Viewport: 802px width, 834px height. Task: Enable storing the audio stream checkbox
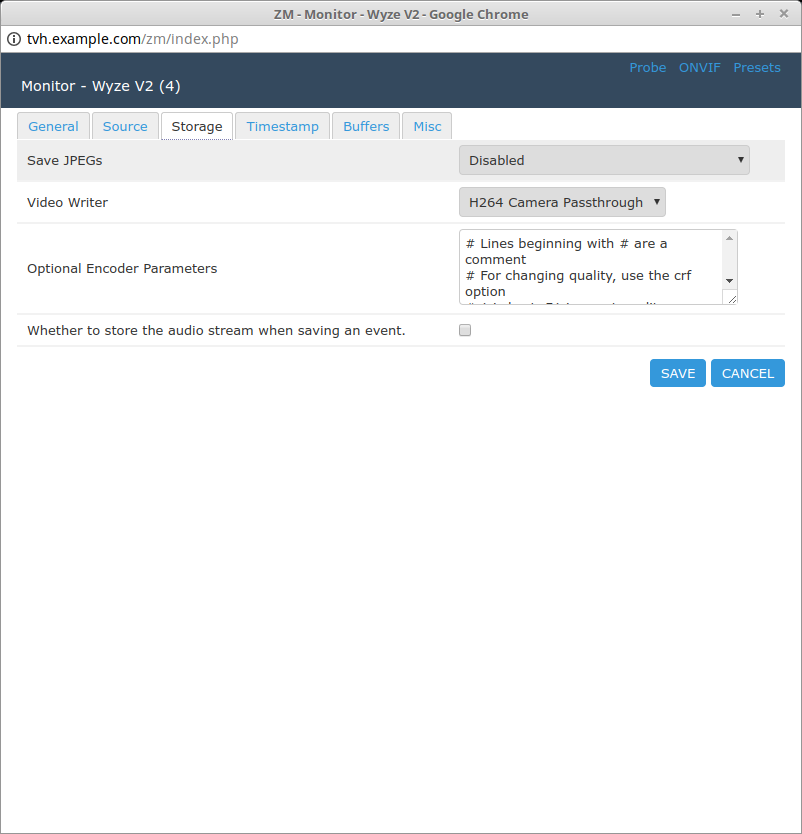(x=465, y=330)
